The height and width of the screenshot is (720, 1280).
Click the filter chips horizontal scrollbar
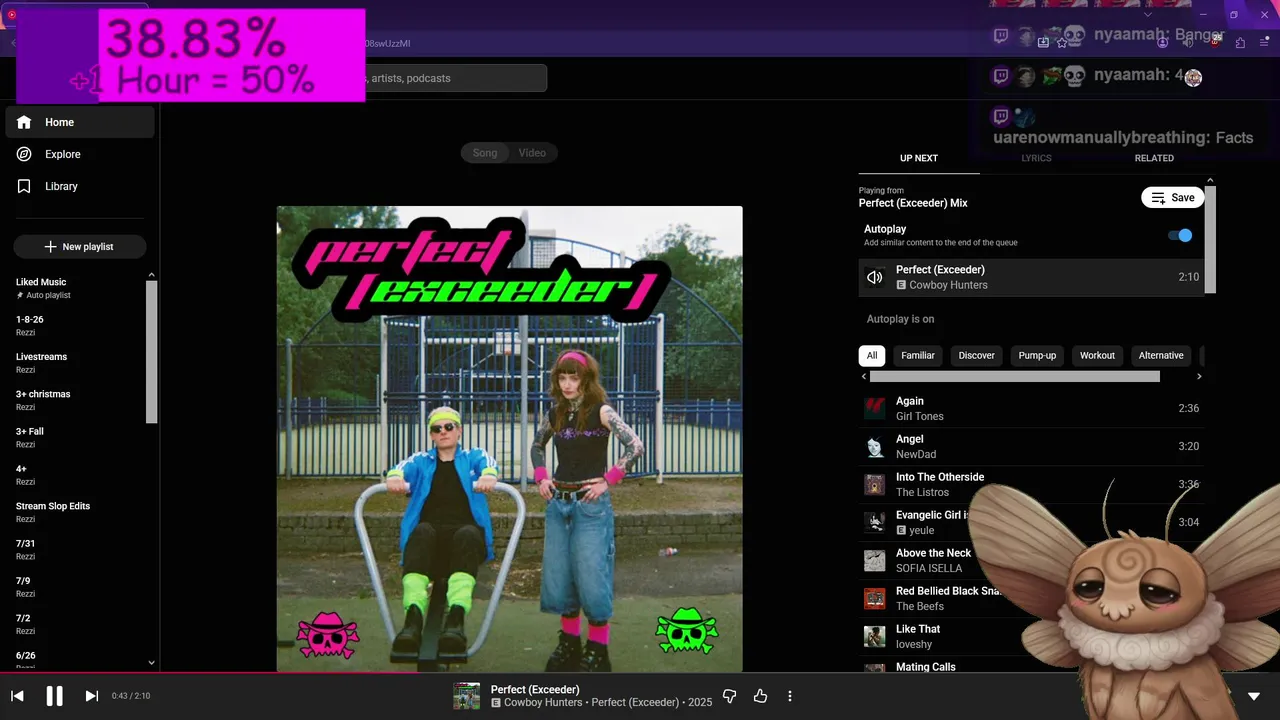(1015, 377)
